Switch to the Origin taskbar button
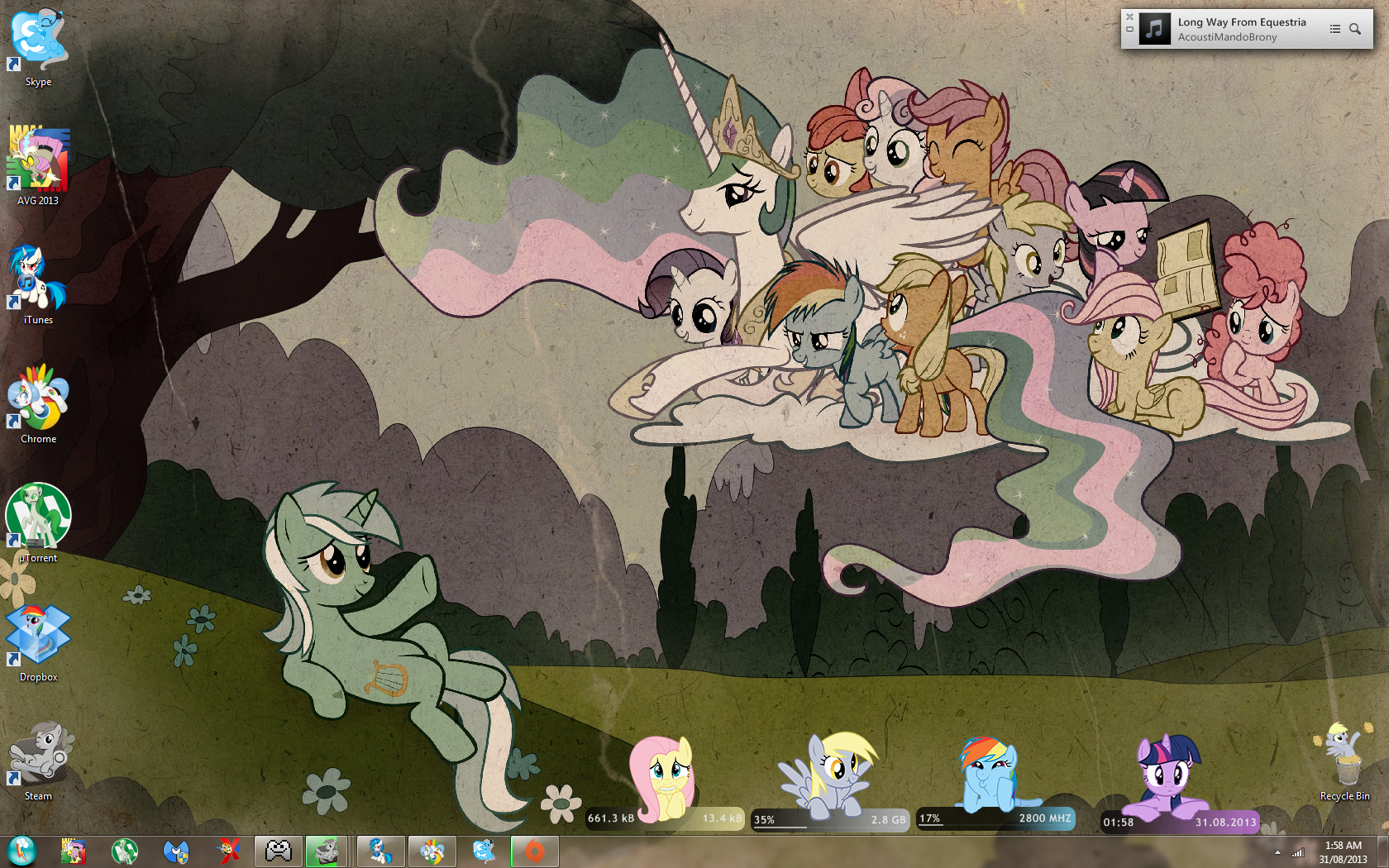The height and width of the screenshot is (868, 1389). [x=535, y=851]
